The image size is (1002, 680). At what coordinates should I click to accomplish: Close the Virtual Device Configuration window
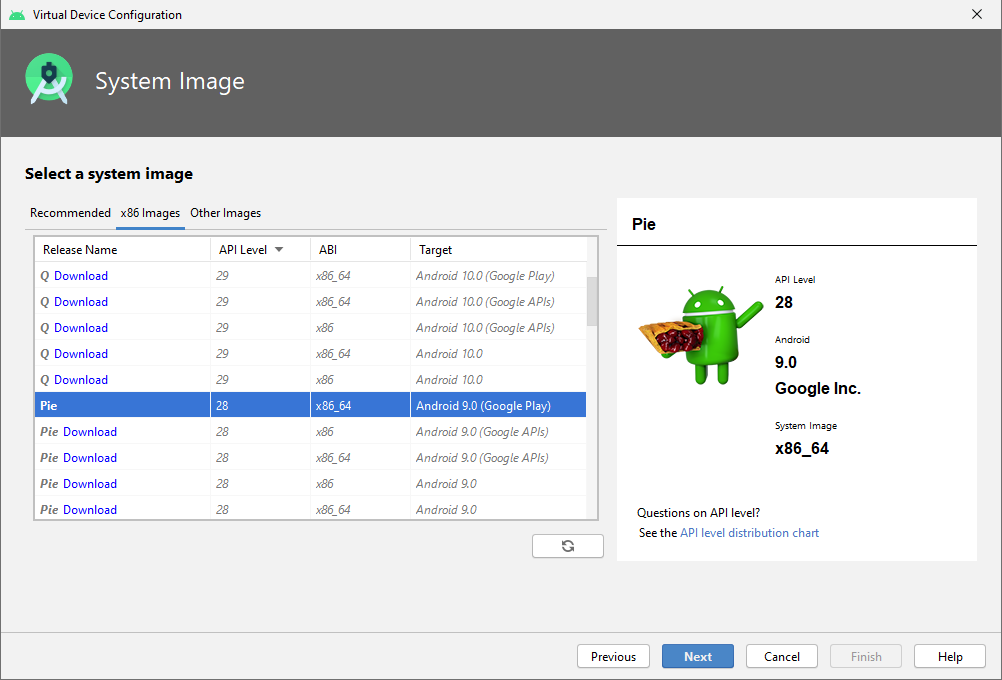[x=976, y=14]
